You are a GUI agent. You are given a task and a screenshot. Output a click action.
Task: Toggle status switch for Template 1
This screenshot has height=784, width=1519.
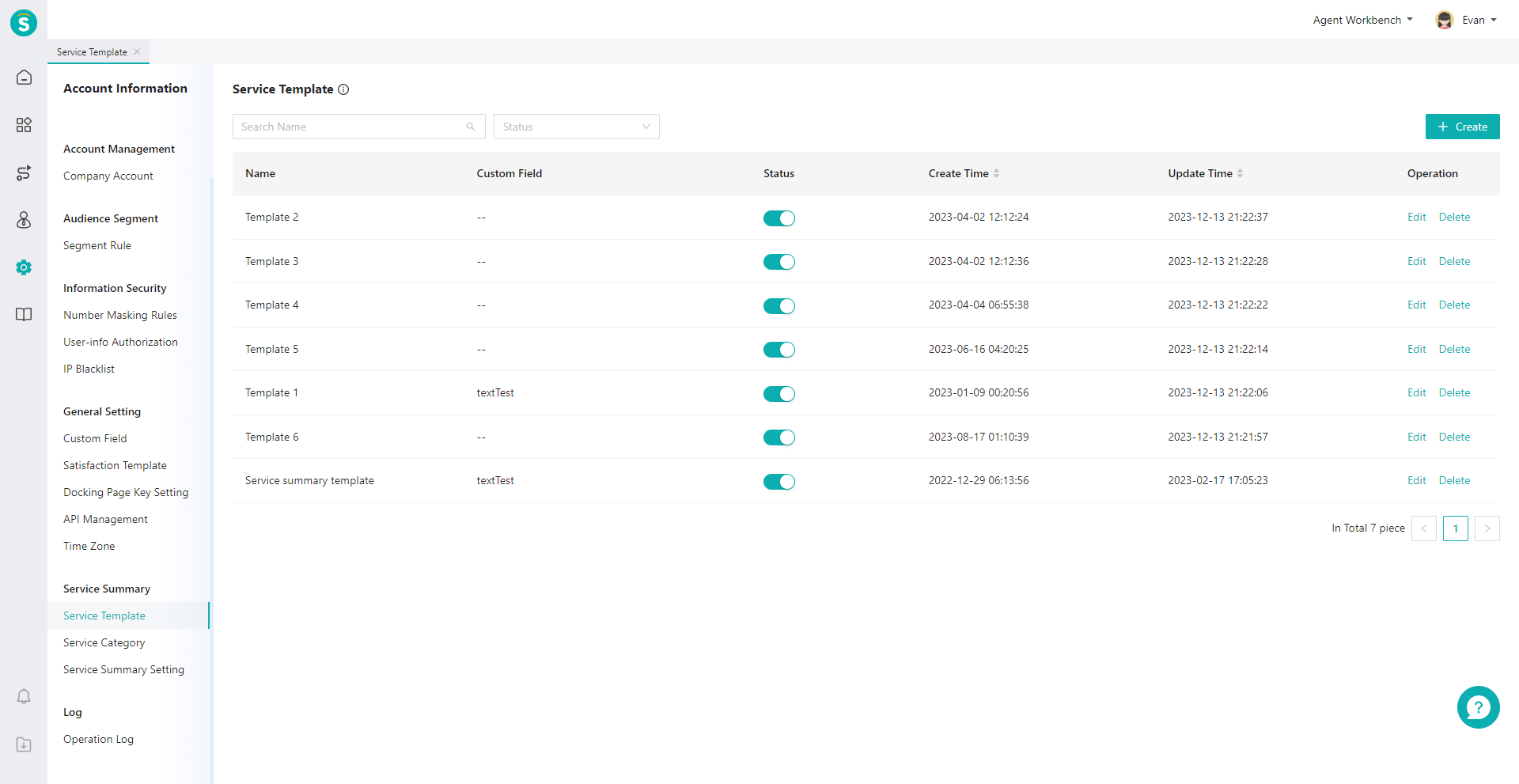pyautogui.click(x=779, y=394)
